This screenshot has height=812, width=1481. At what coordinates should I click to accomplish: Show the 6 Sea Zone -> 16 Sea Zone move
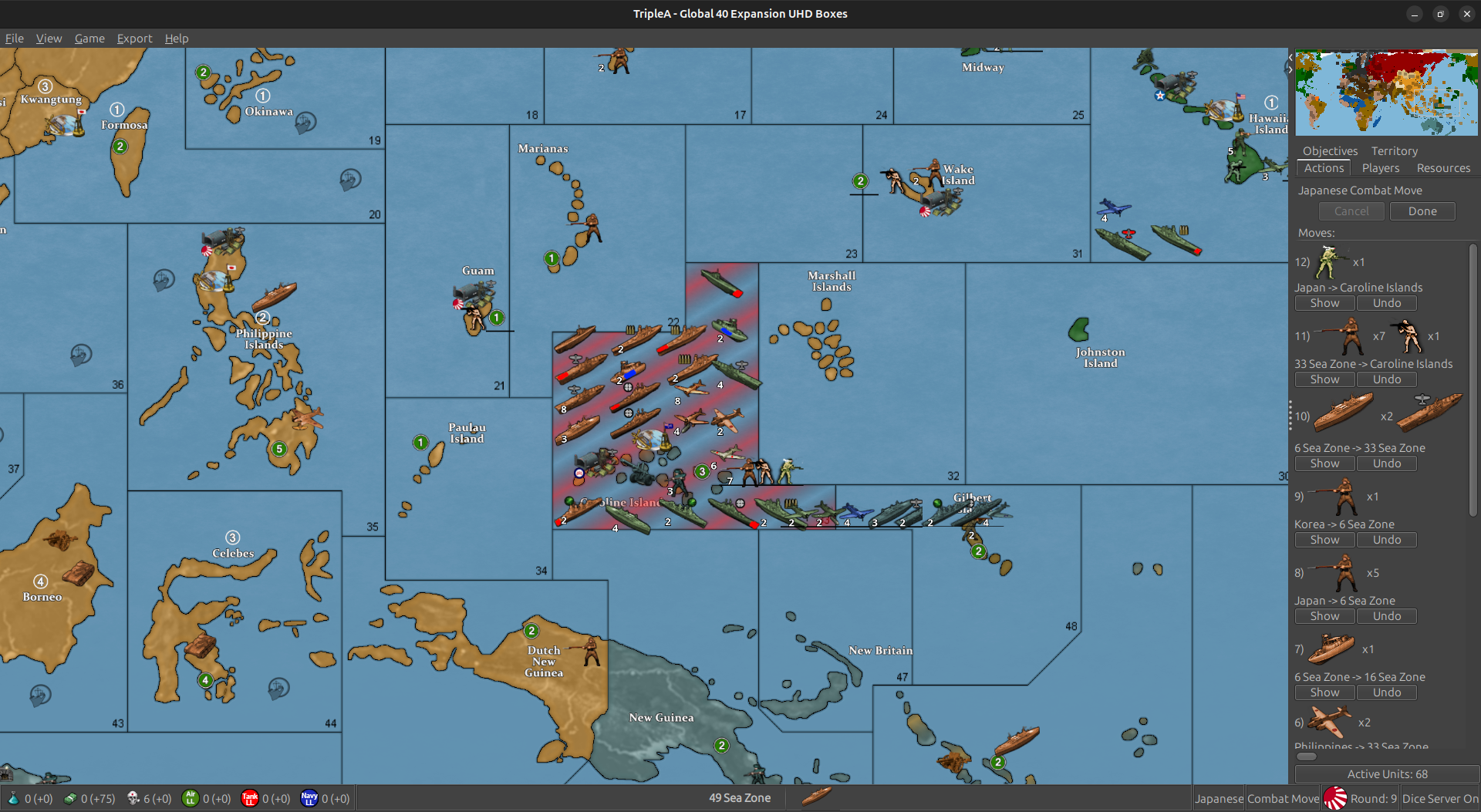(1324, 692)
